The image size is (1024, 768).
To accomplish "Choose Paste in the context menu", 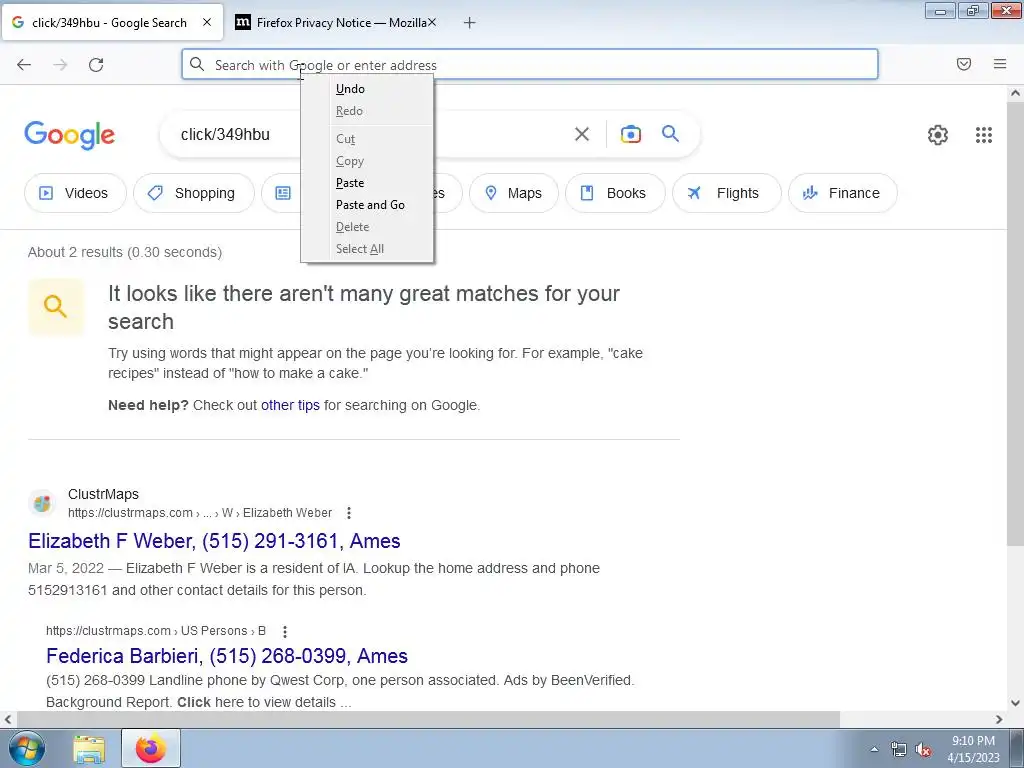I will [367, 183].
